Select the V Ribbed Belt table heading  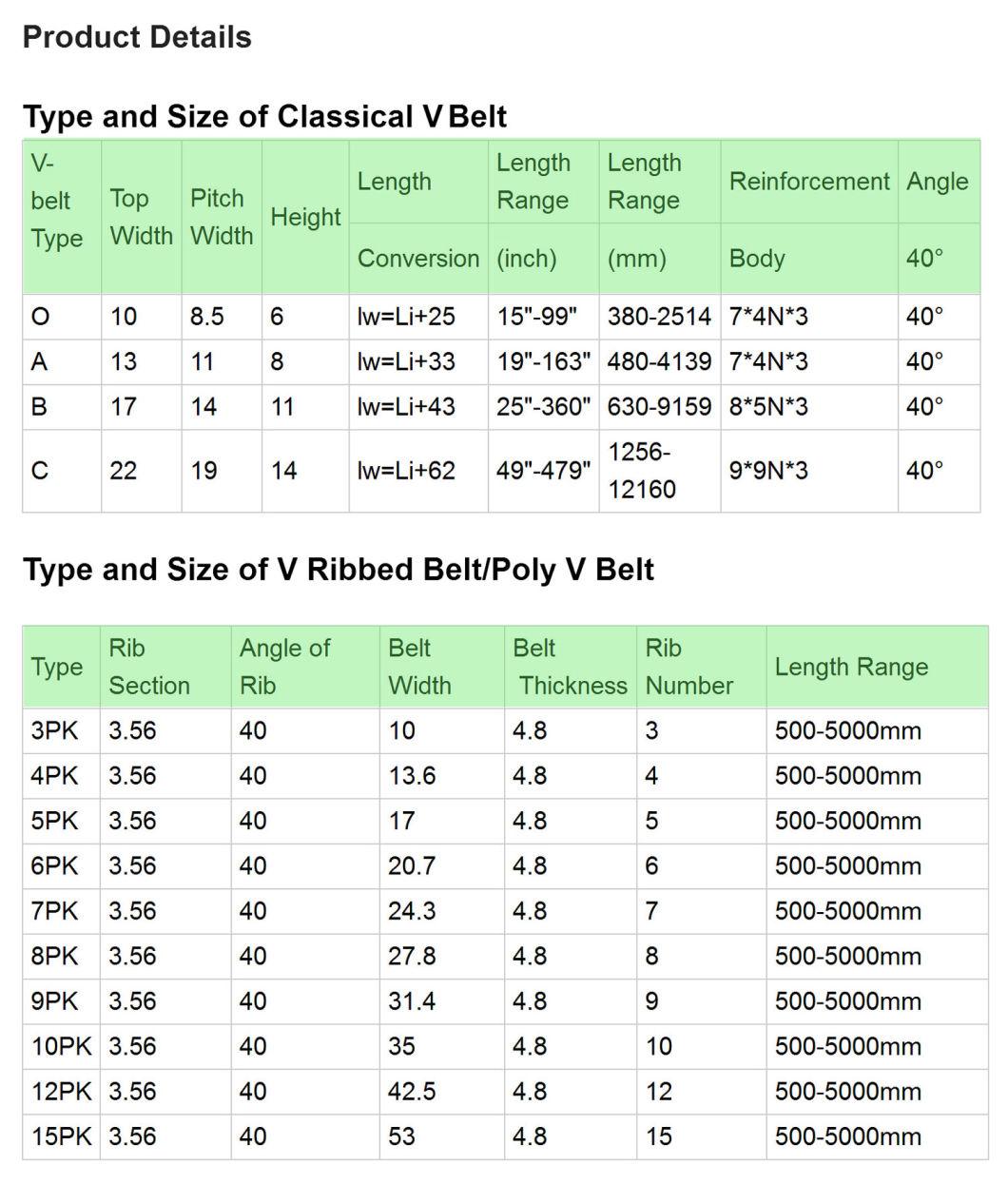(x=339, y=570)
